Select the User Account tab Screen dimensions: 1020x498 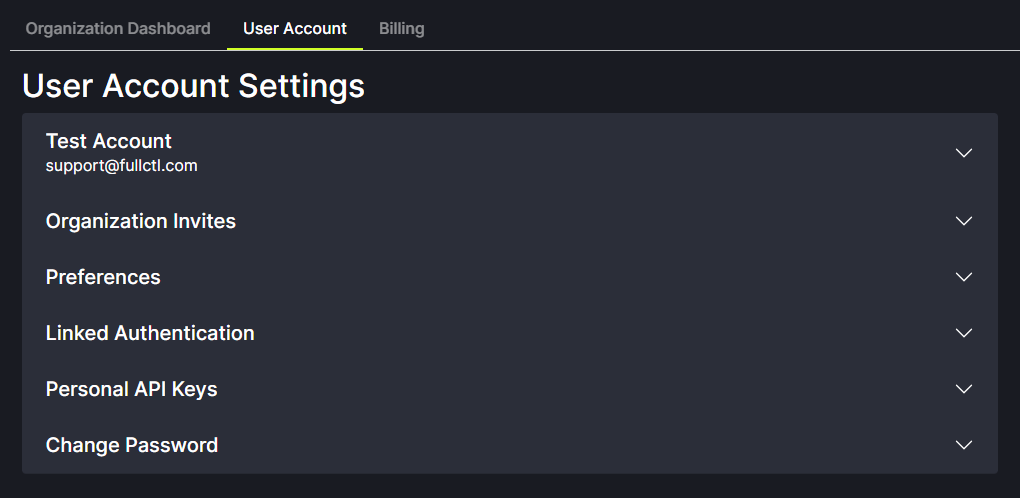pos(295,28)
